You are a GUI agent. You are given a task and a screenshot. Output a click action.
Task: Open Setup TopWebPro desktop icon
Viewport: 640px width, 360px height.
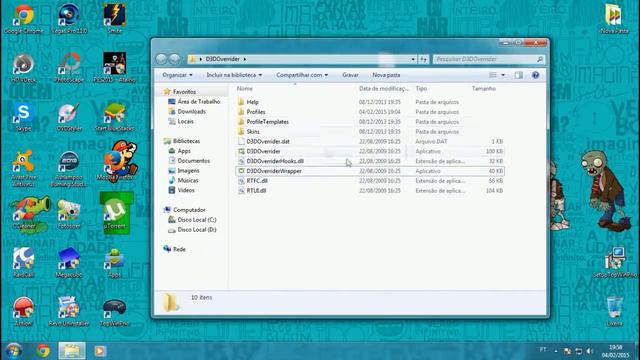point(614,262)
